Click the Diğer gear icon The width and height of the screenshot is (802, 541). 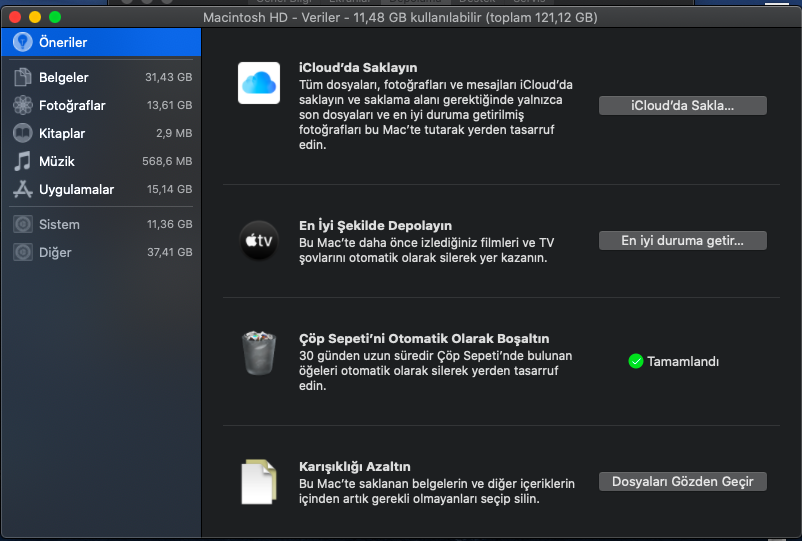pos(23,252)
